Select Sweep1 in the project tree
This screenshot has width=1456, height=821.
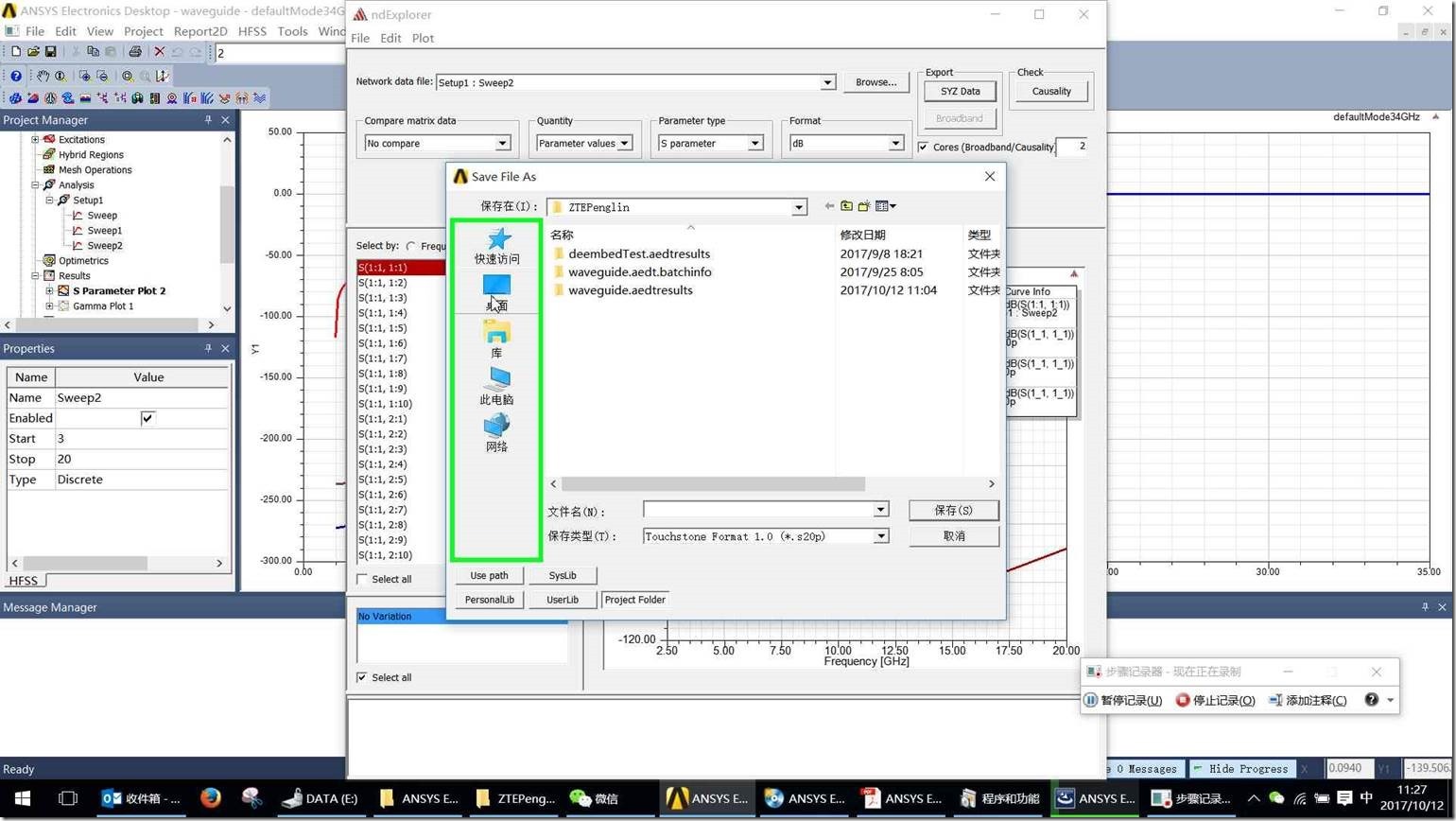tap(105, 230)
